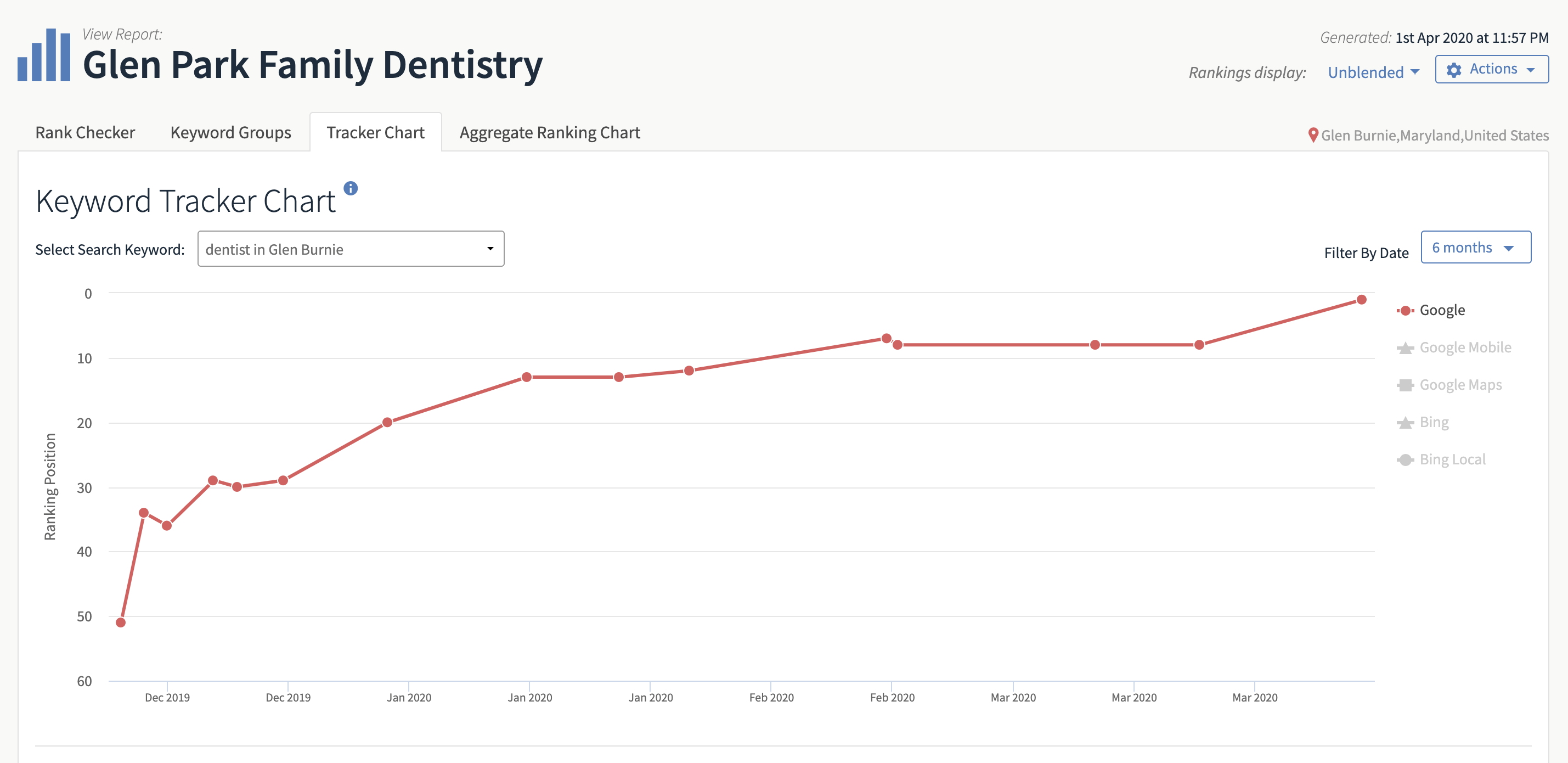Click the Google Mobile legend triangle marker
1568x763 pixels.
1405,347
